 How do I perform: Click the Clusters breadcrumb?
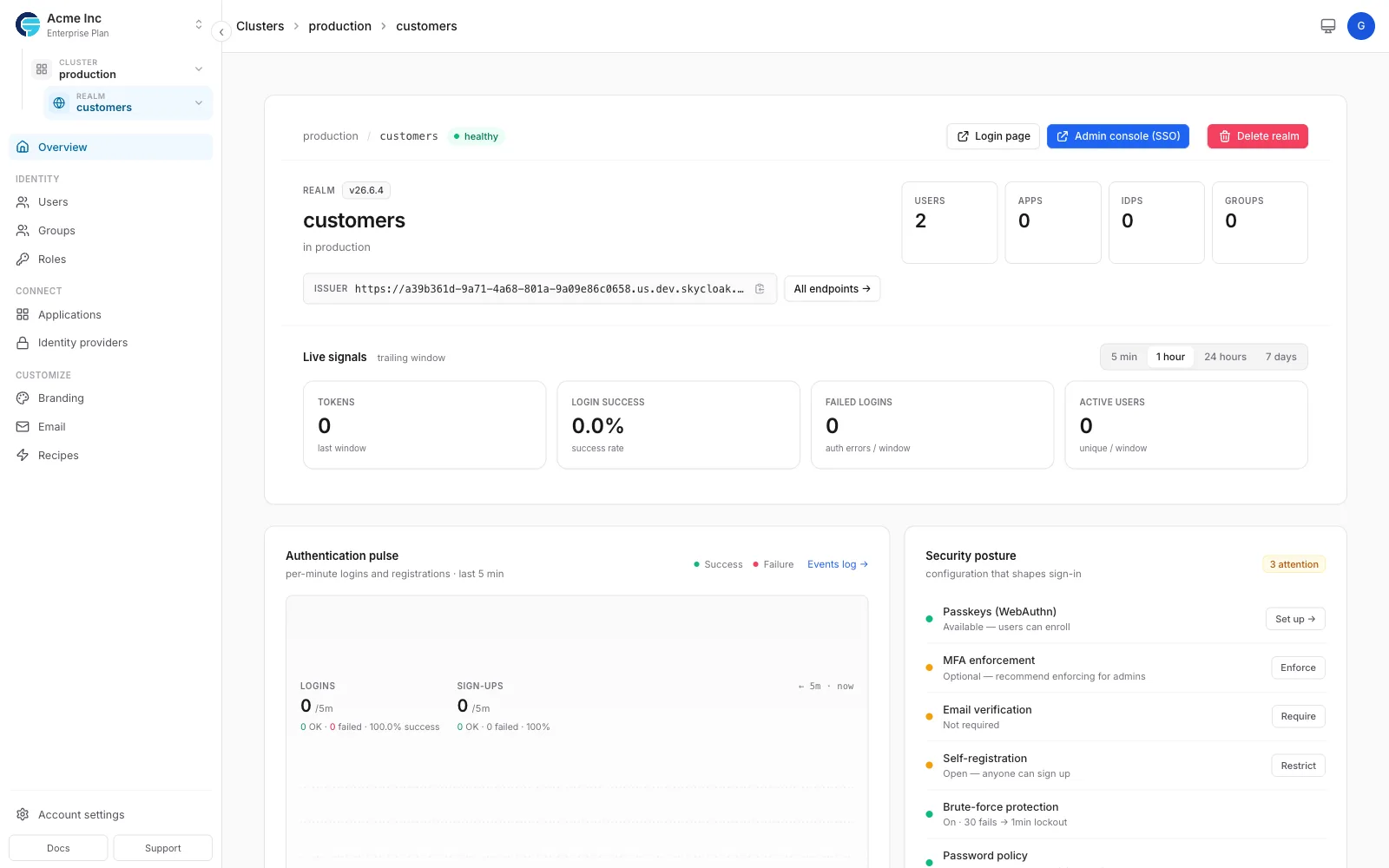(260, 26)
